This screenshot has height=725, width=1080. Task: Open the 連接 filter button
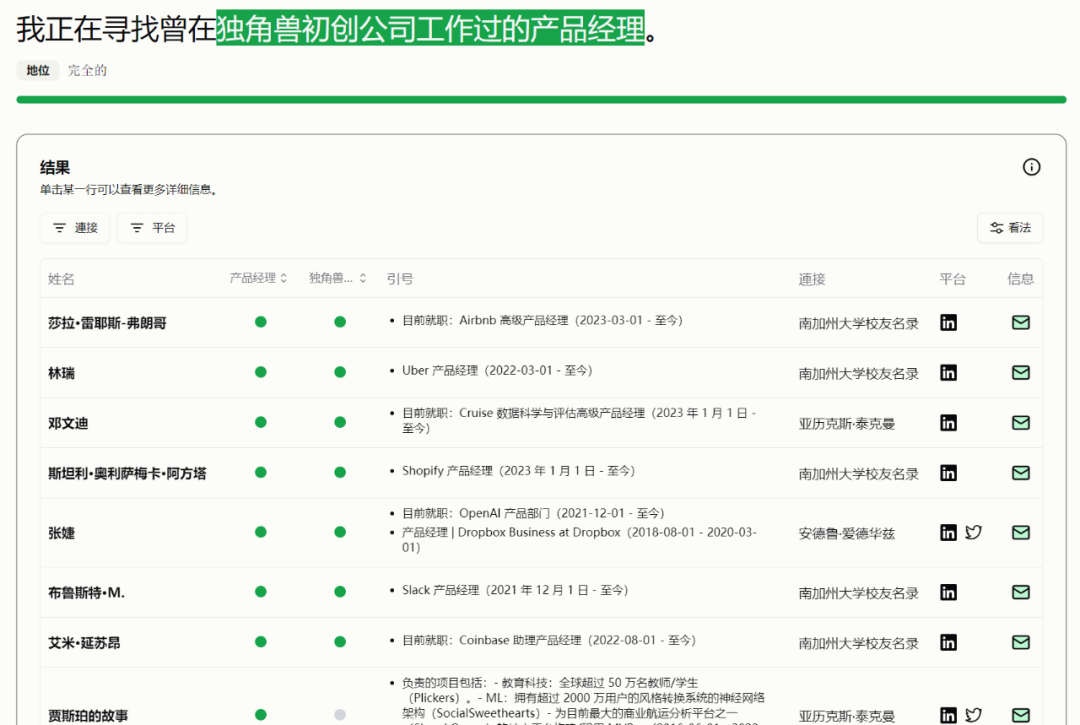tap(75, 228)
